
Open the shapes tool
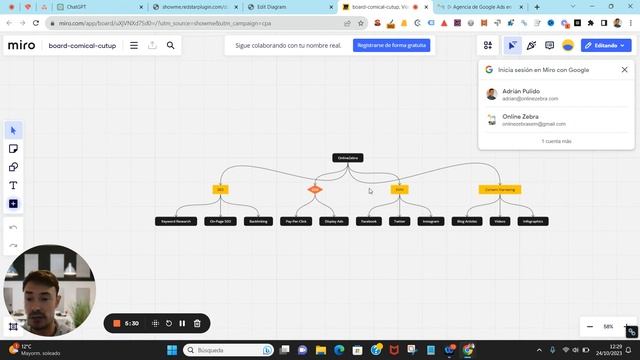point(13,167)
